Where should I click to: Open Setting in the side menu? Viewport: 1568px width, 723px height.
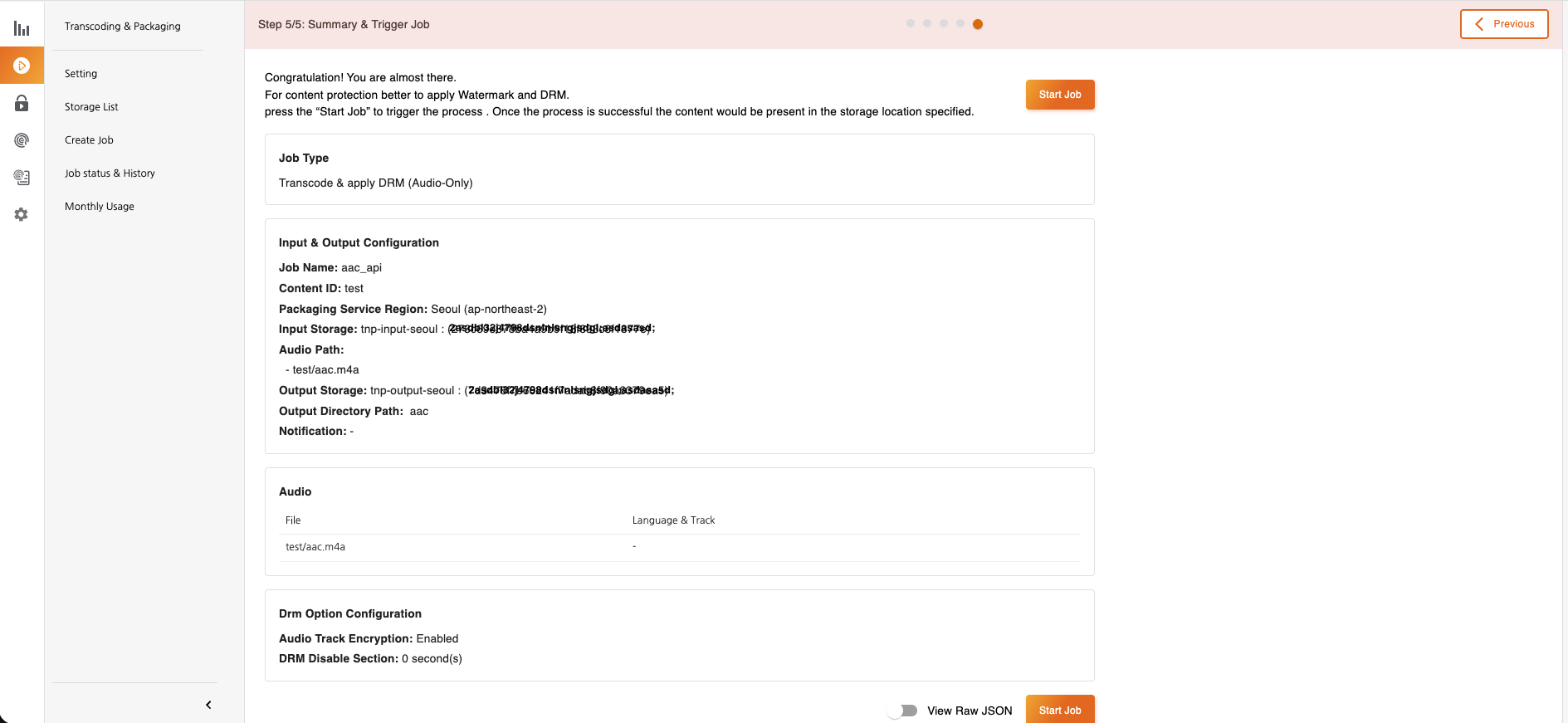tap(81, 74)
